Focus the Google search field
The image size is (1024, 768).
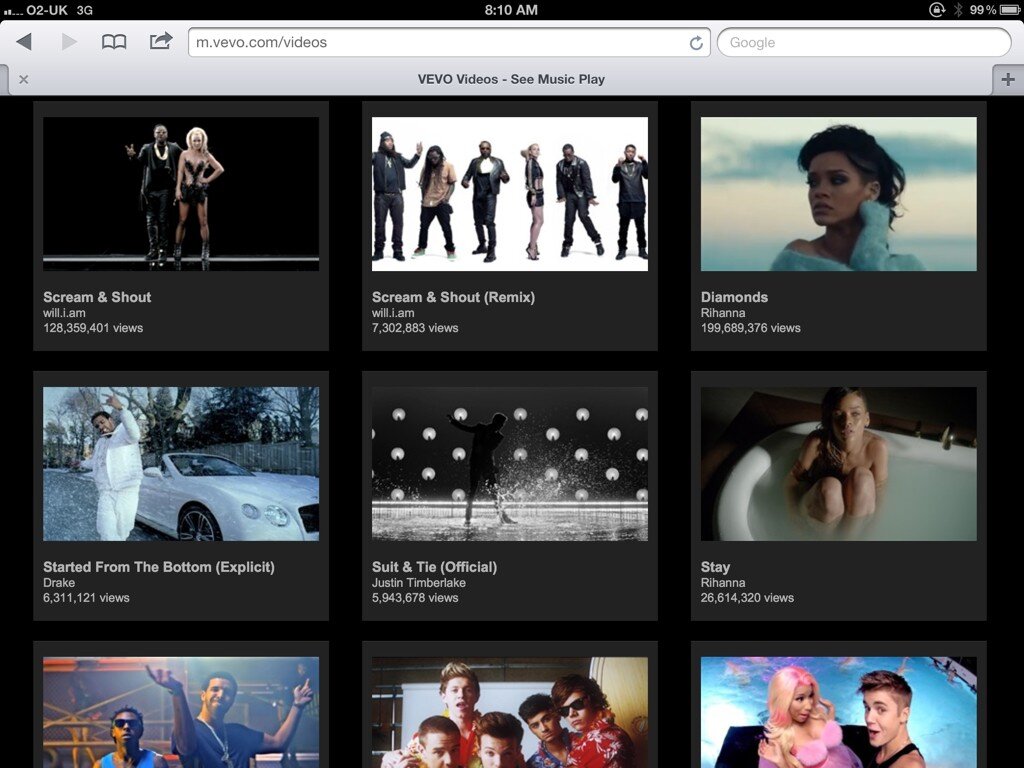pos(864,42)
